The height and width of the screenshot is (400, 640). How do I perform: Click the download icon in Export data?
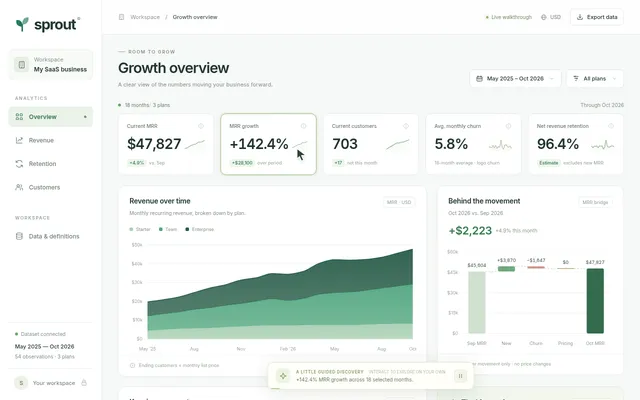580,17
